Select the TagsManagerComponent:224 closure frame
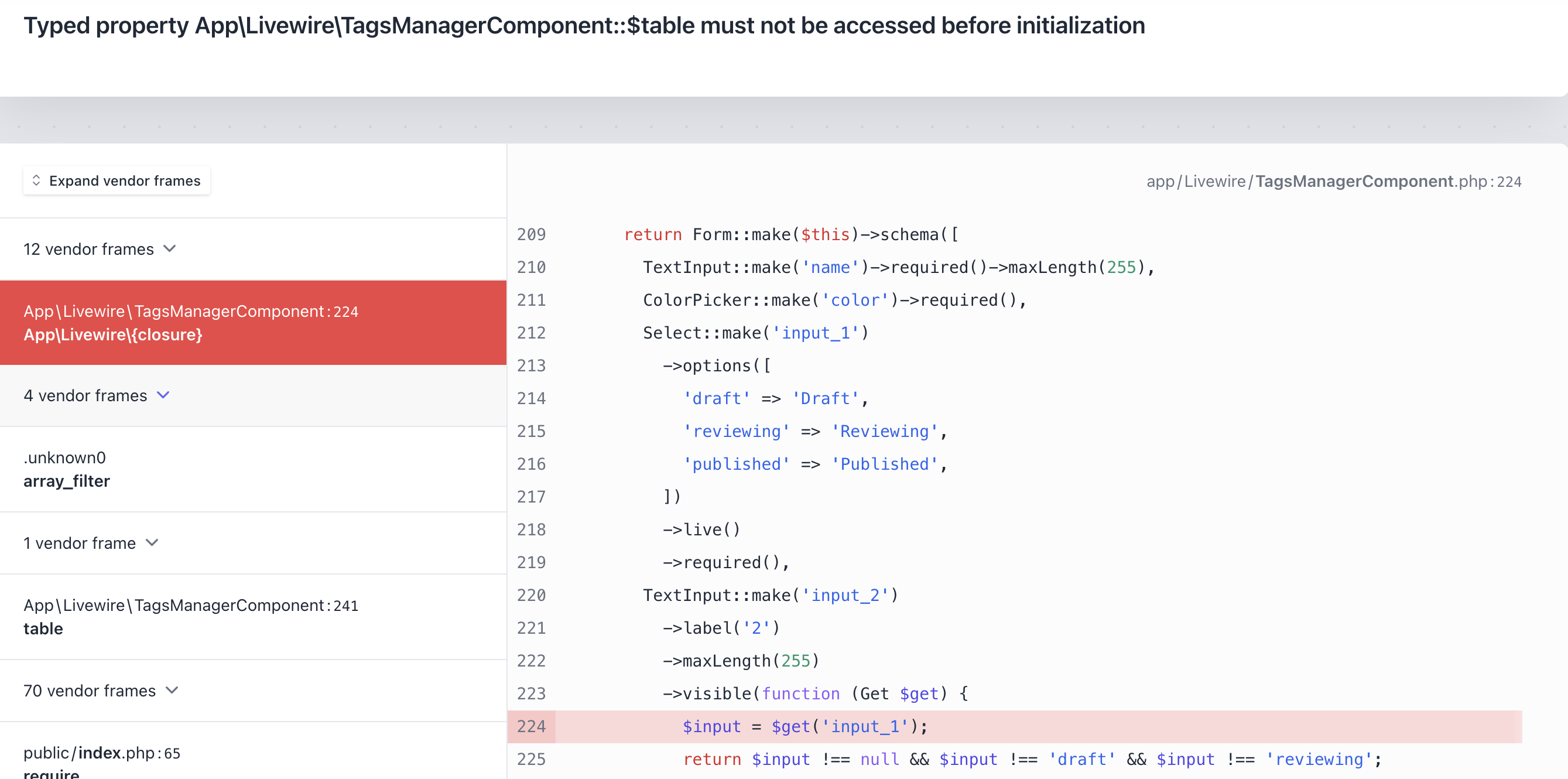This screenshot has height=779, width=1568. (x=253, y=323)
